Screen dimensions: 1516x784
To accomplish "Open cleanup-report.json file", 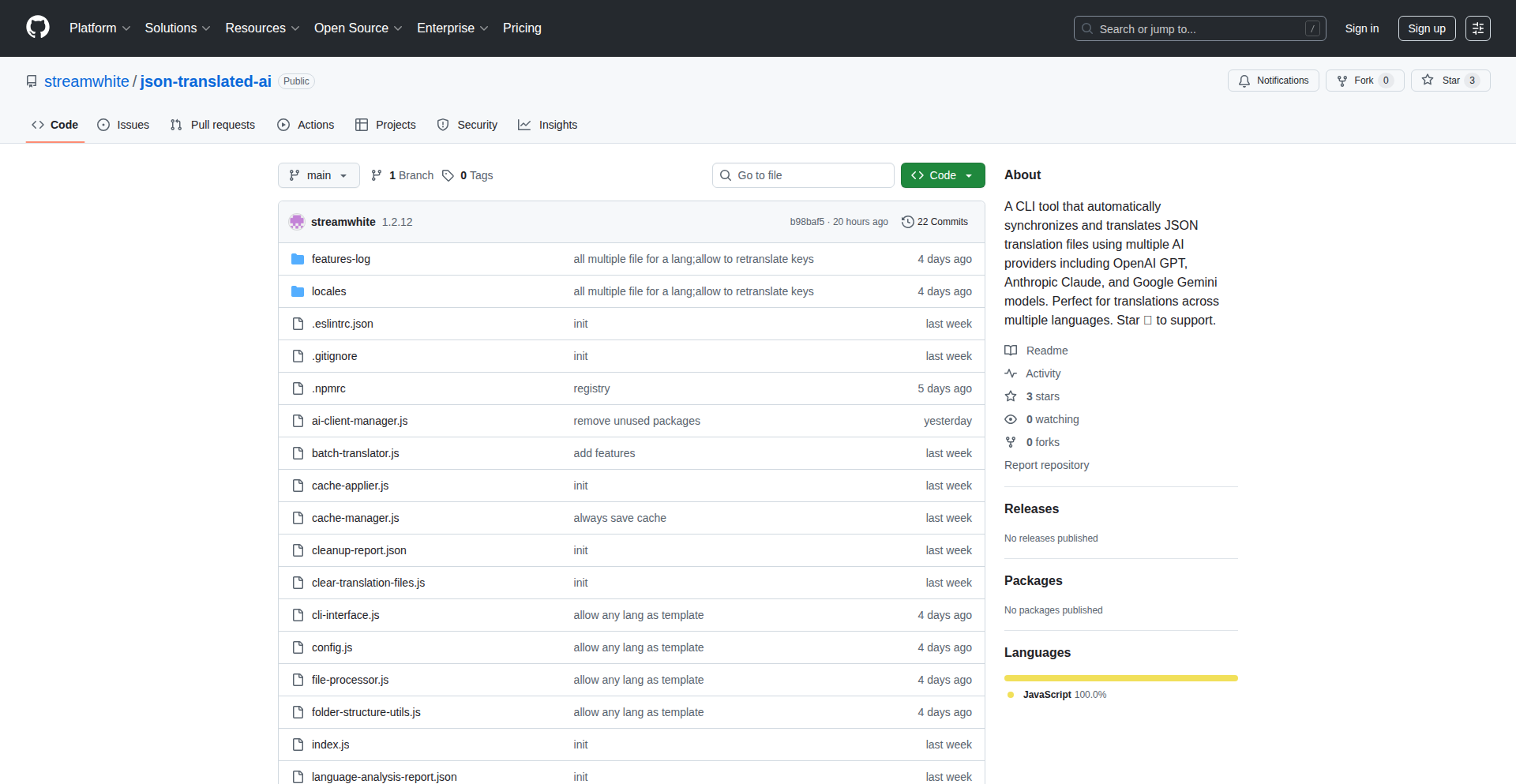I will click(x=359, y=550).
